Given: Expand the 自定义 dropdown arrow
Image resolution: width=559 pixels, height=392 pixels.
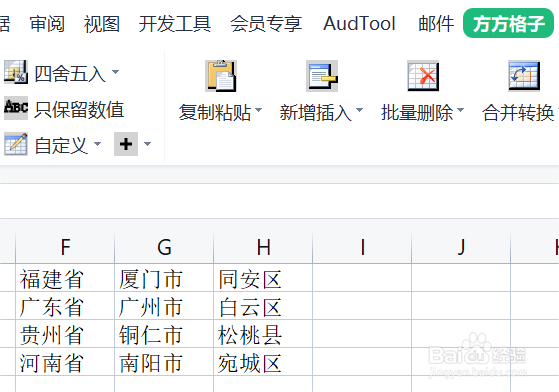Looking at the screenshot, I should [x=97, y=144].
